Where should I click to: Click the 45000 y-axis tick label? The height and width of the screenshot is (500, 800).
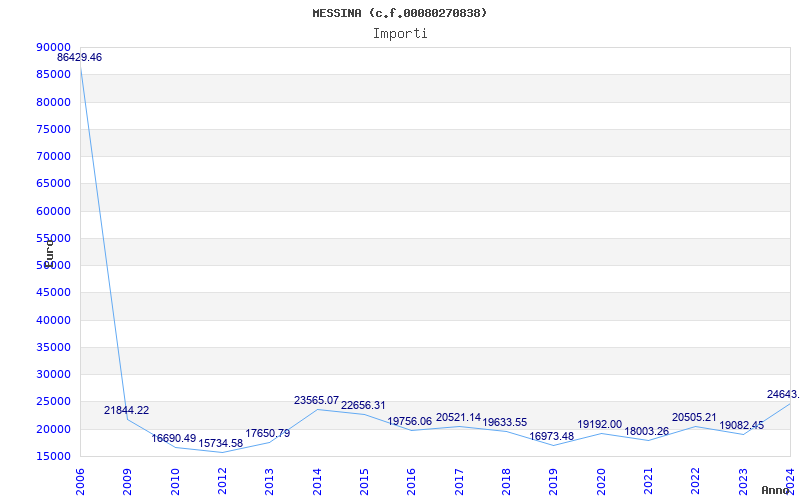coord(54,293)
